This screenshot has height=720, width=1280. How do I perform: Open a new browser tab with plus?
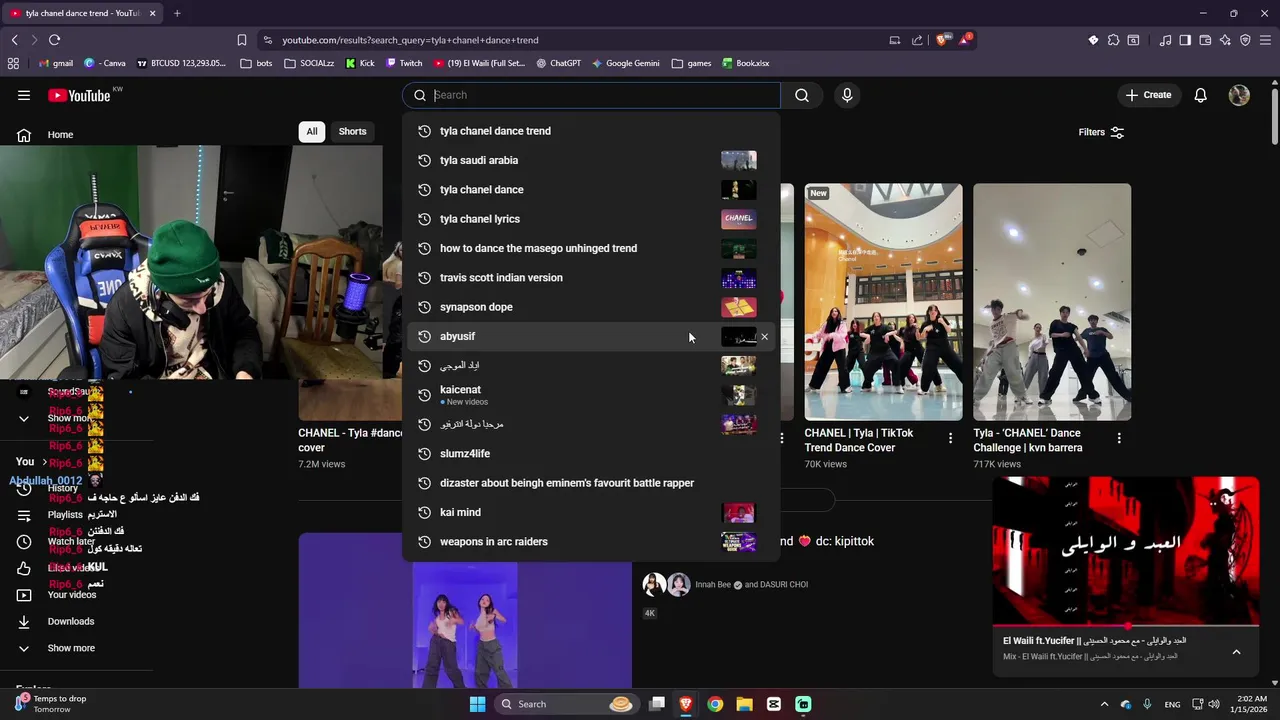click(177, 13)
